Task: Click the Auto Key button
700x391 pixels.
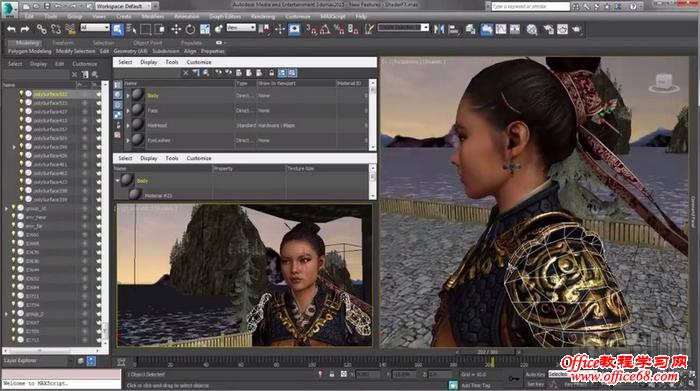Action: (535, 374)
